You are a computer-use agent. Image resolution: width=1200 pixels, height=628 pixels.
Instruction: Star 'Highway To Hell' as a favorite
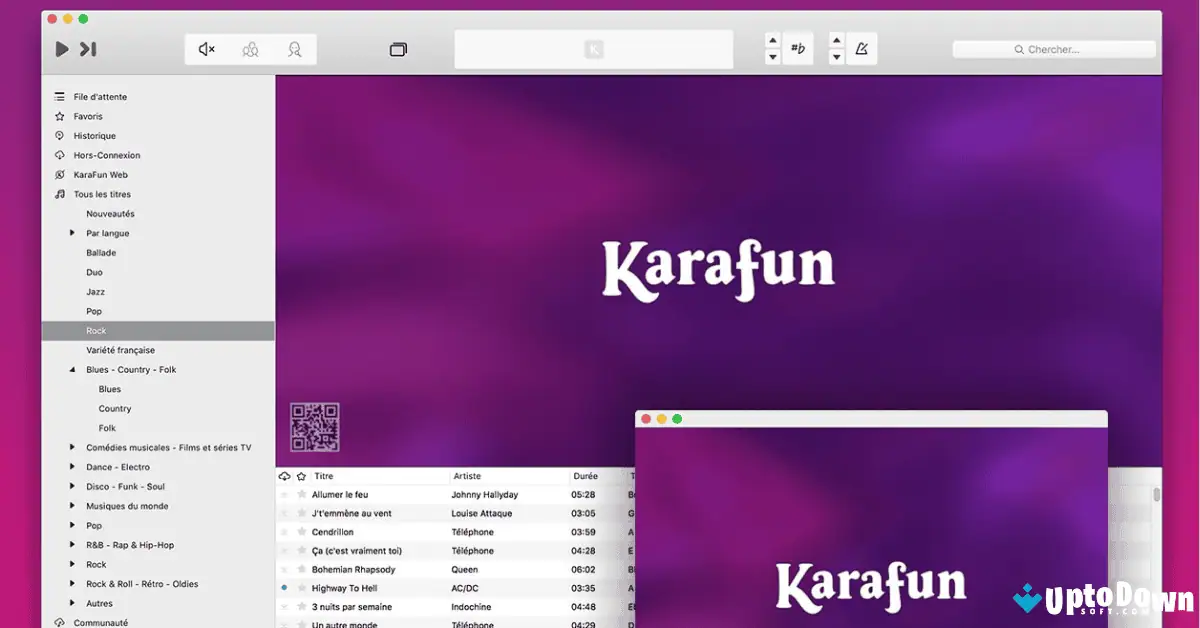click(x=302, y=588)
